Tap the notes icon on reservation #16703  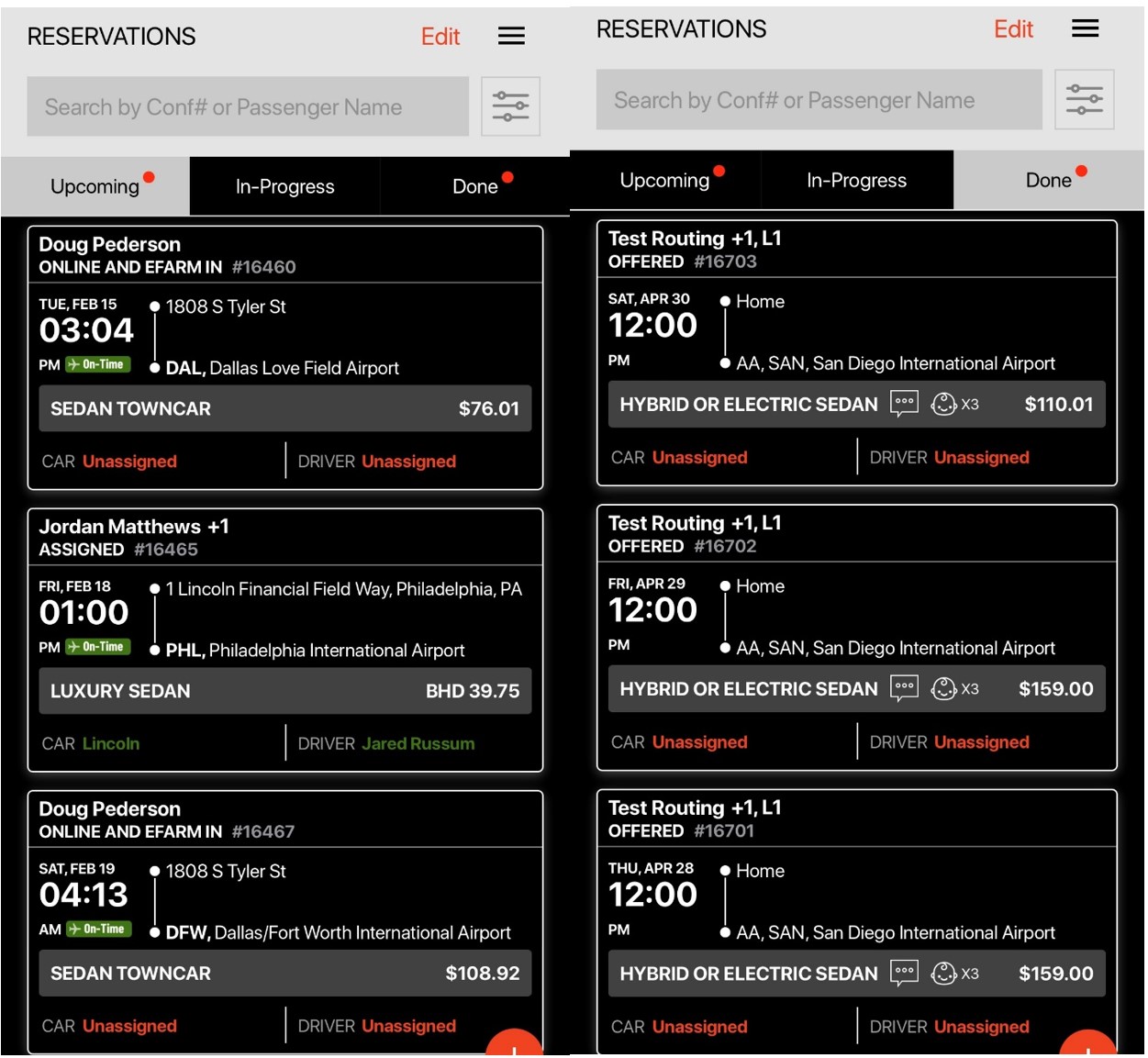pos(904,404)
